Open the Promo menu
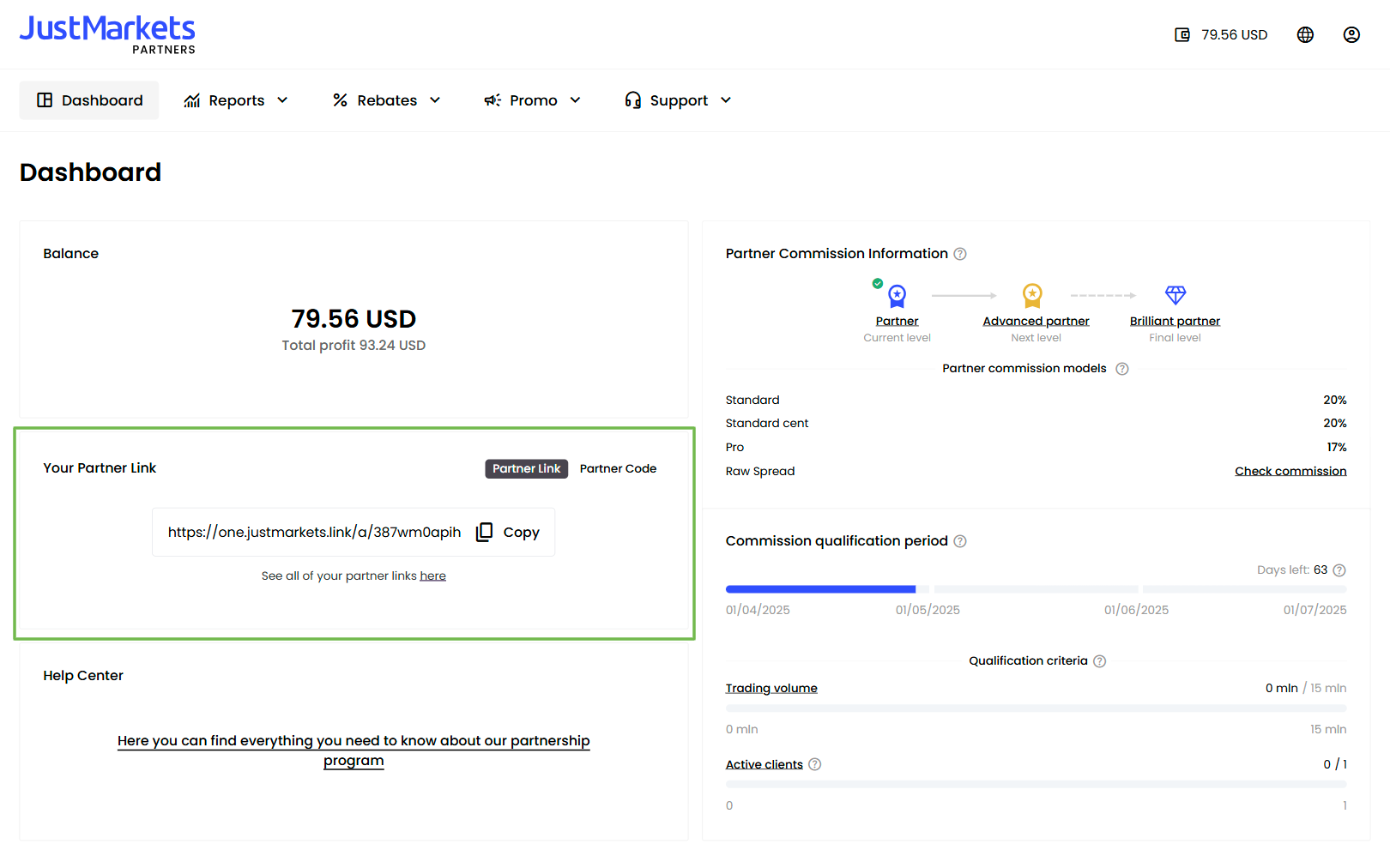 point(533,100)
